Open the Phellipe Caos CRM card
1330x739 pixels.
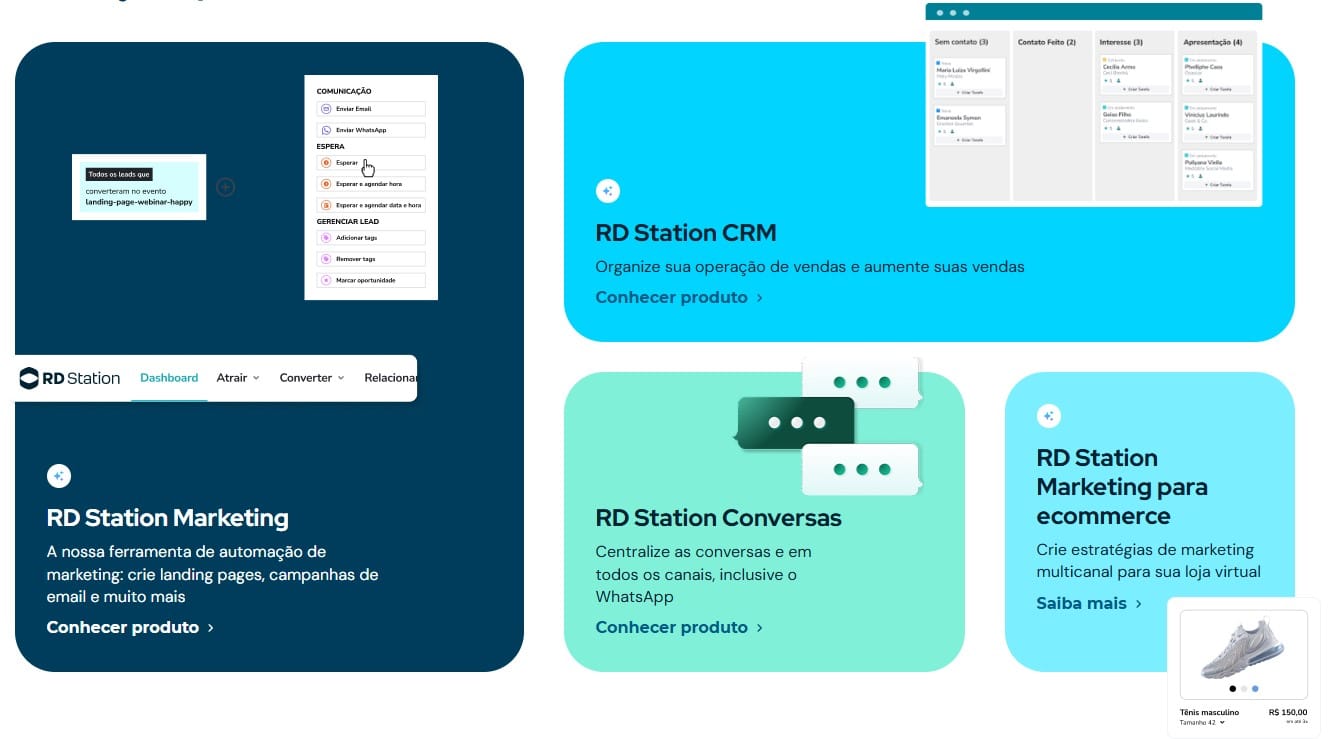coord(1217,74)
